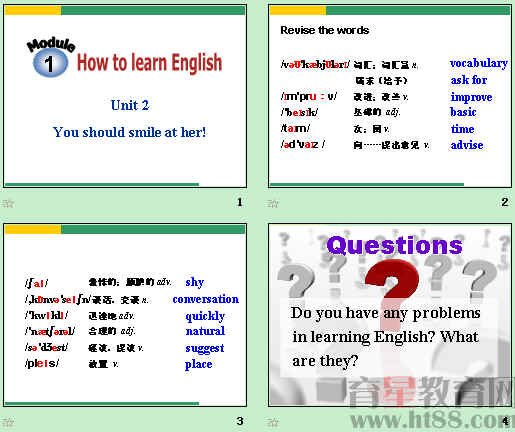The width and height of the screenshot is (515, 432).
Task: Click the Revise the words heading
Action: (325, 30)
